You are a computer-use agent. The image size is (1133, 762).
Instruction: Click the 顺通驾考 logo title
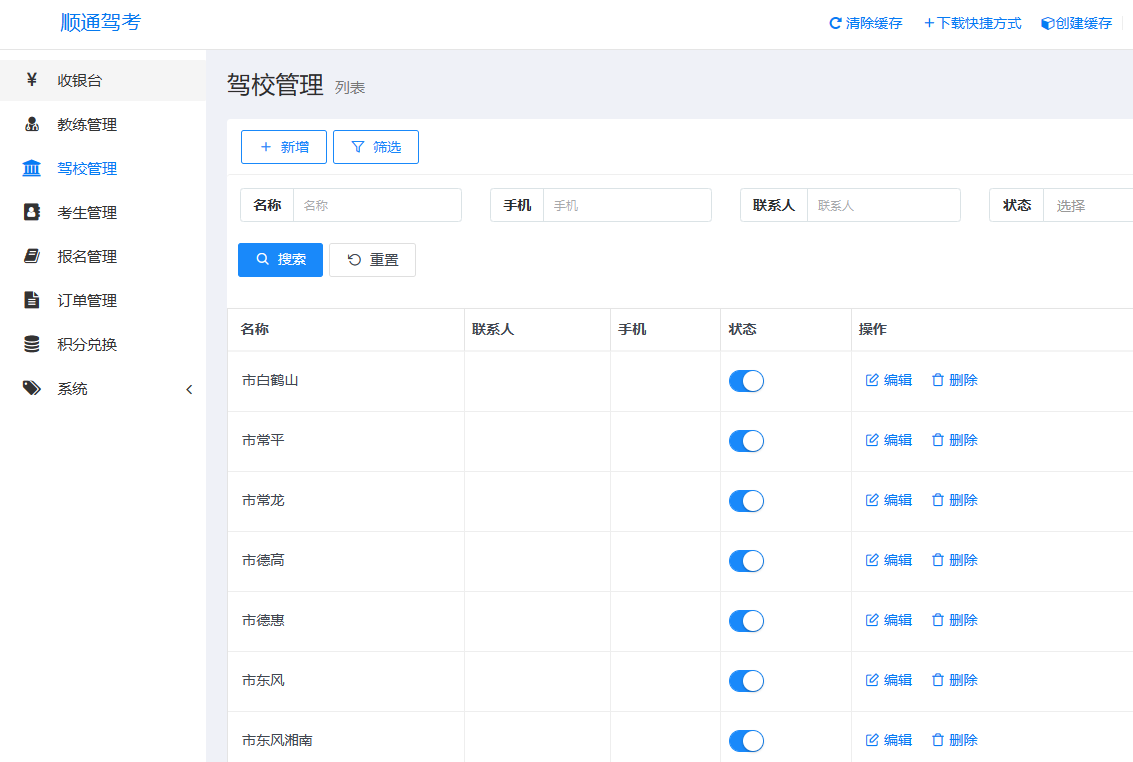[x=100, y=22]
